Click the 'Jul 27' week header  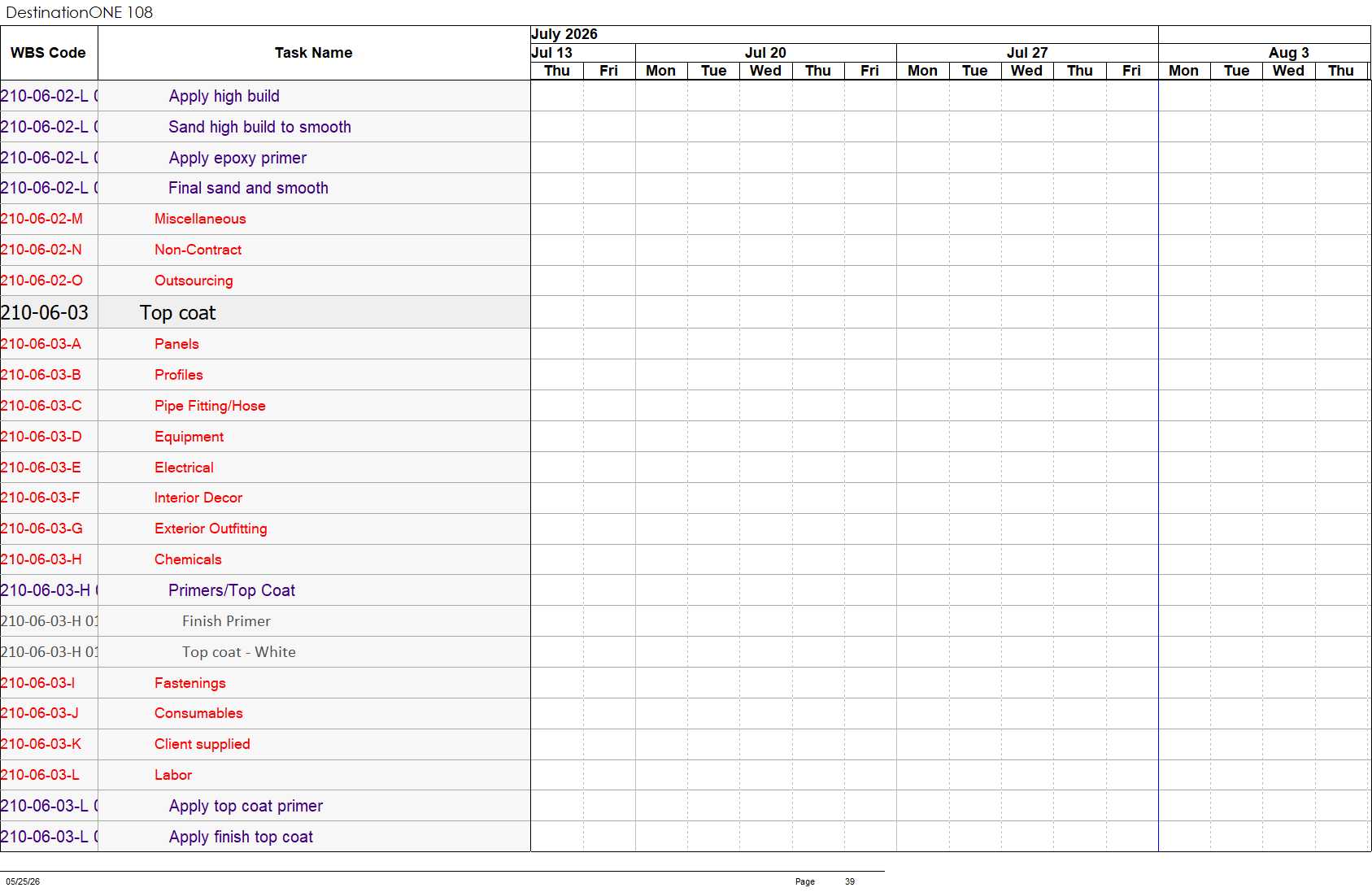pos(1027,53)
